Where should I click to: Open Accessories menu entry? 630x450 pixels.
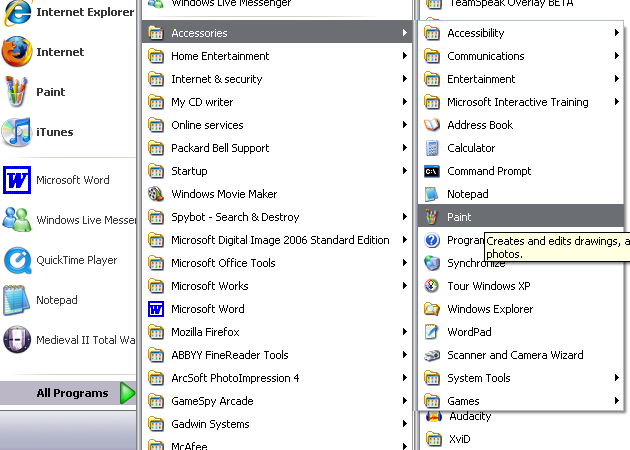(x=277, y=33)
